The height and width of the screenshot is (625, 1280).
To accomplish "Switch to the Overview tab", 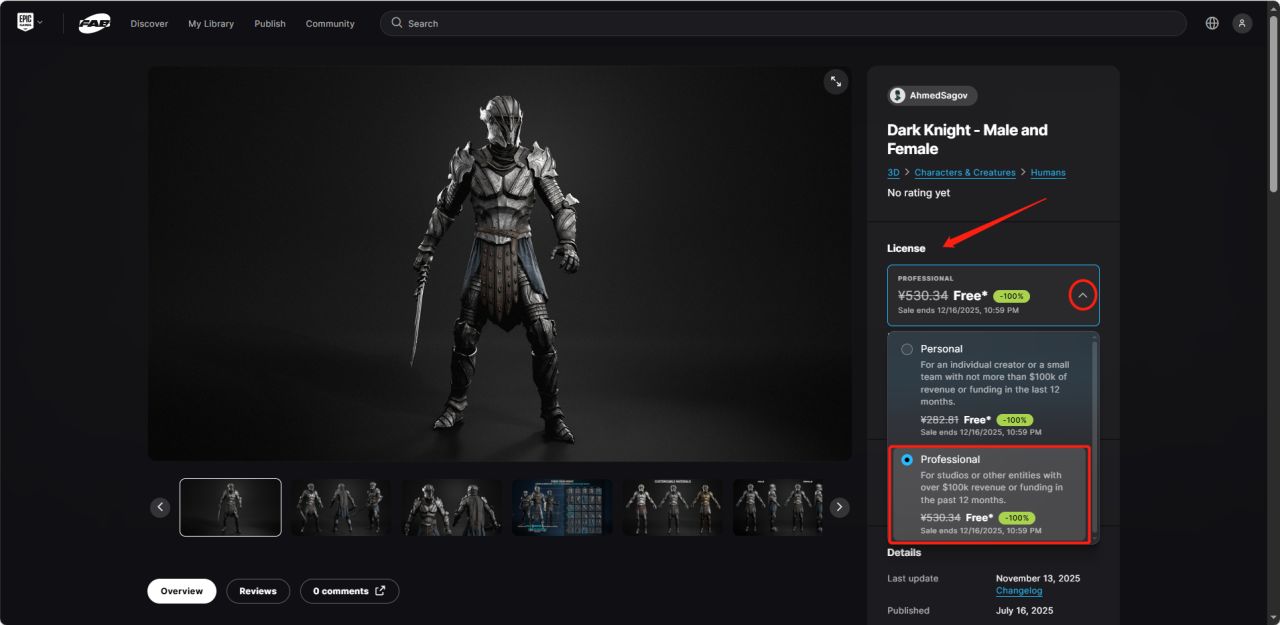I will [182, 591].
